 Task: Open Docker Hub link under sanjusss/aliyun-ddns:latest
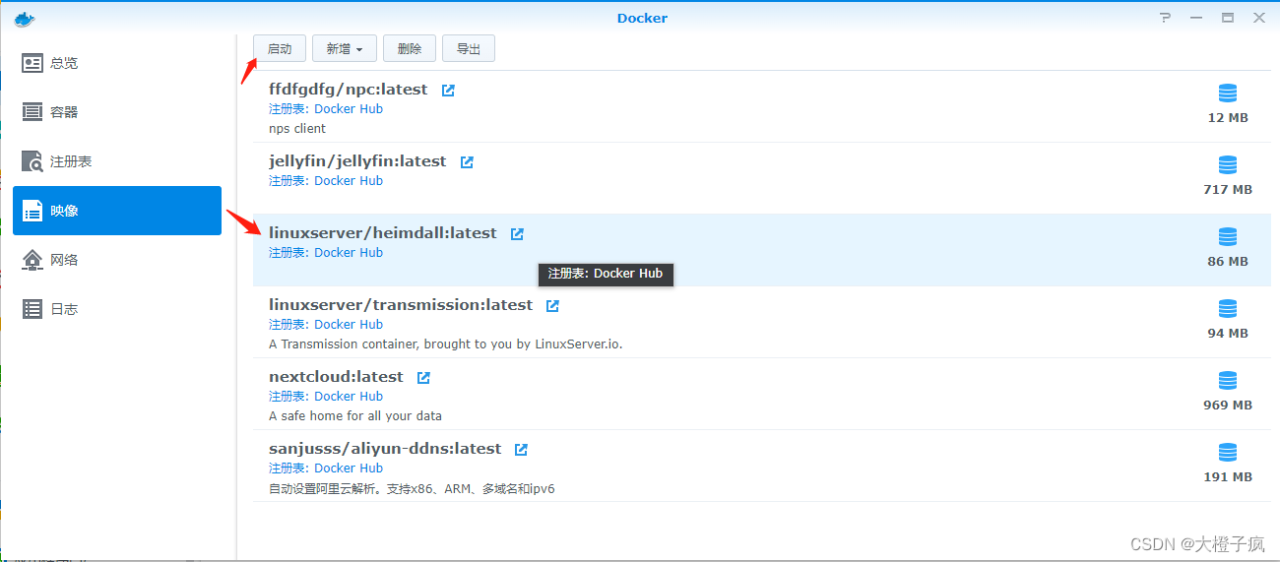click(348, 469)
